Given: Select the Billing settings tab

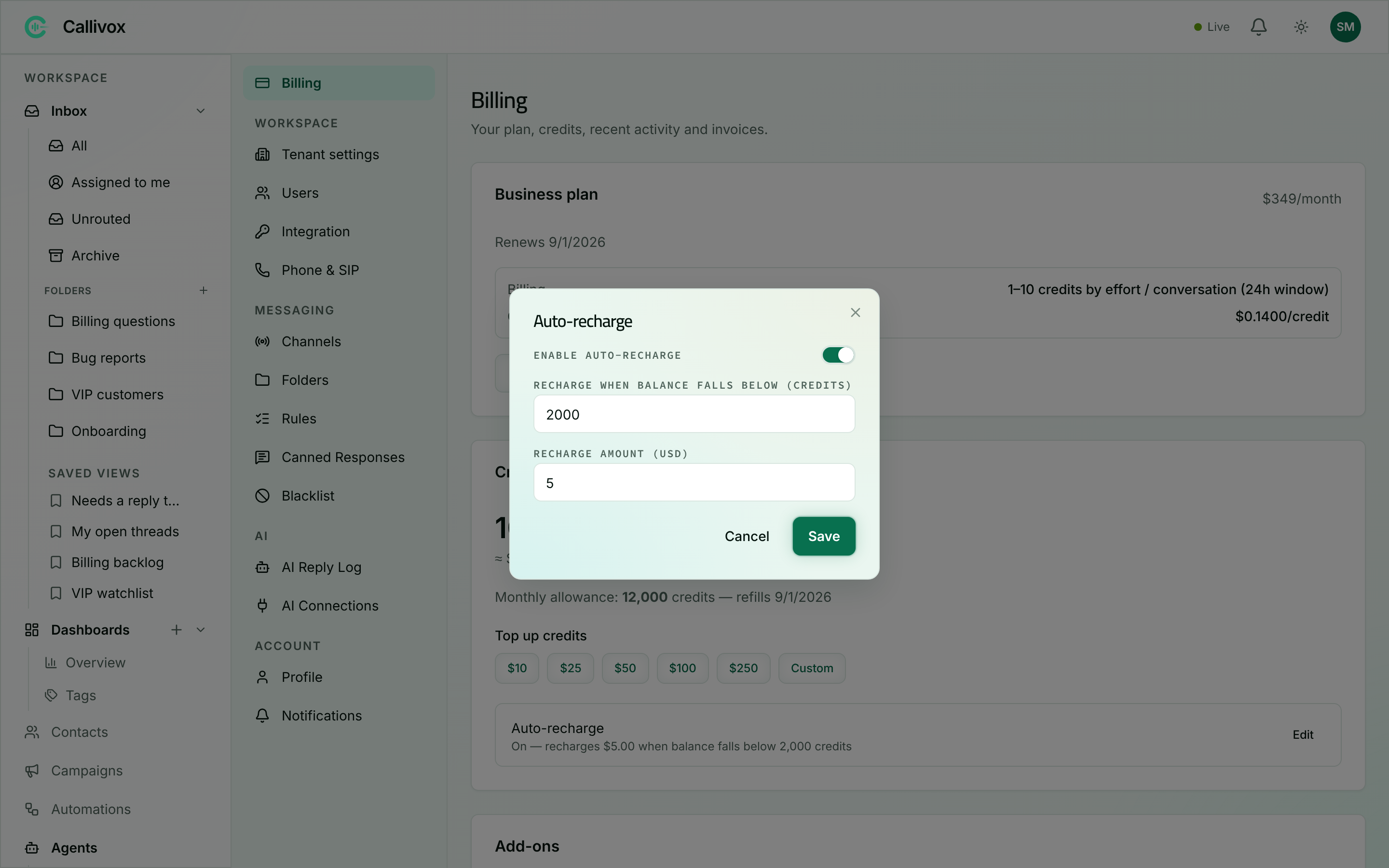Looking at the screenshot, I should [339, 83].
